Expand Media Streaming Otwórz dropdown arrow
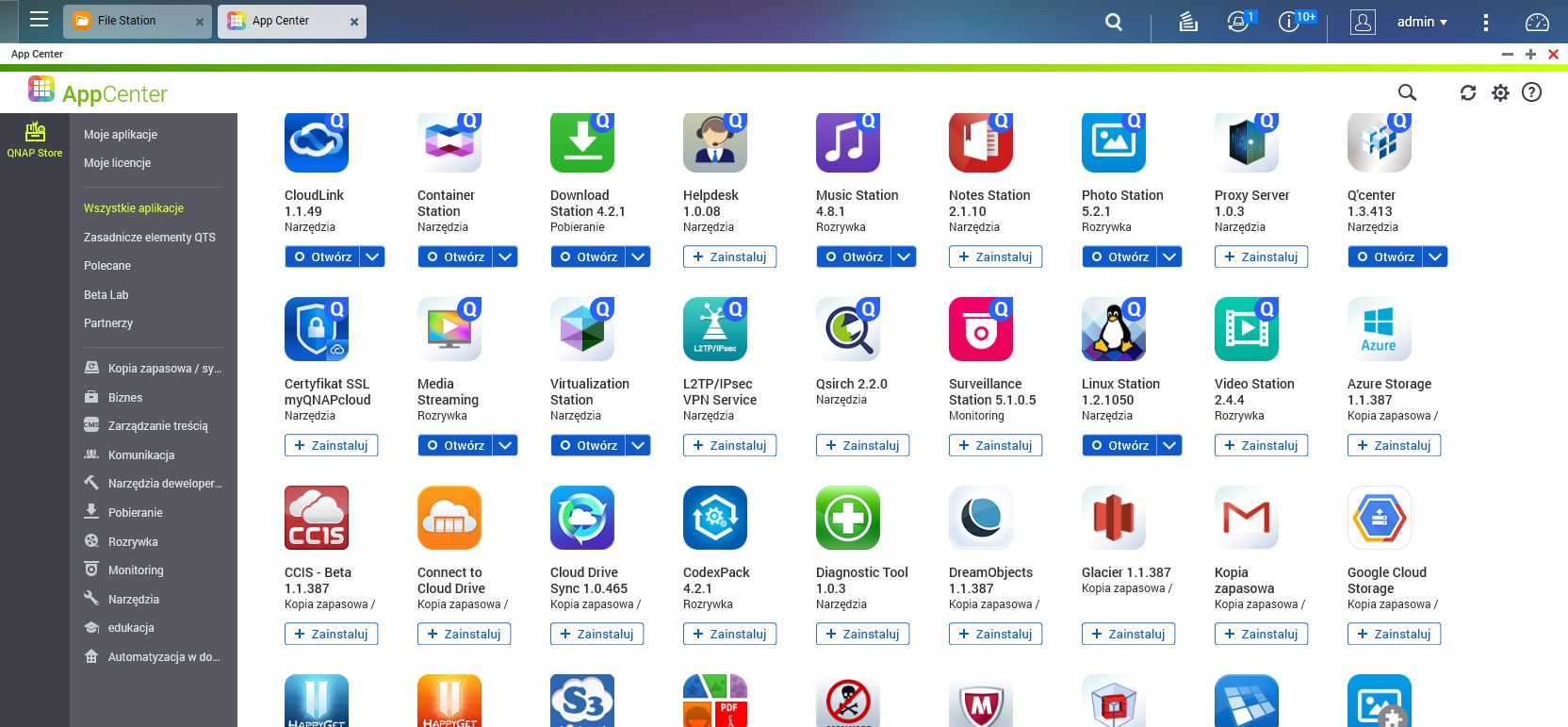The height and width of the screenshot is (727, 1568). click(x=505, y=445)
